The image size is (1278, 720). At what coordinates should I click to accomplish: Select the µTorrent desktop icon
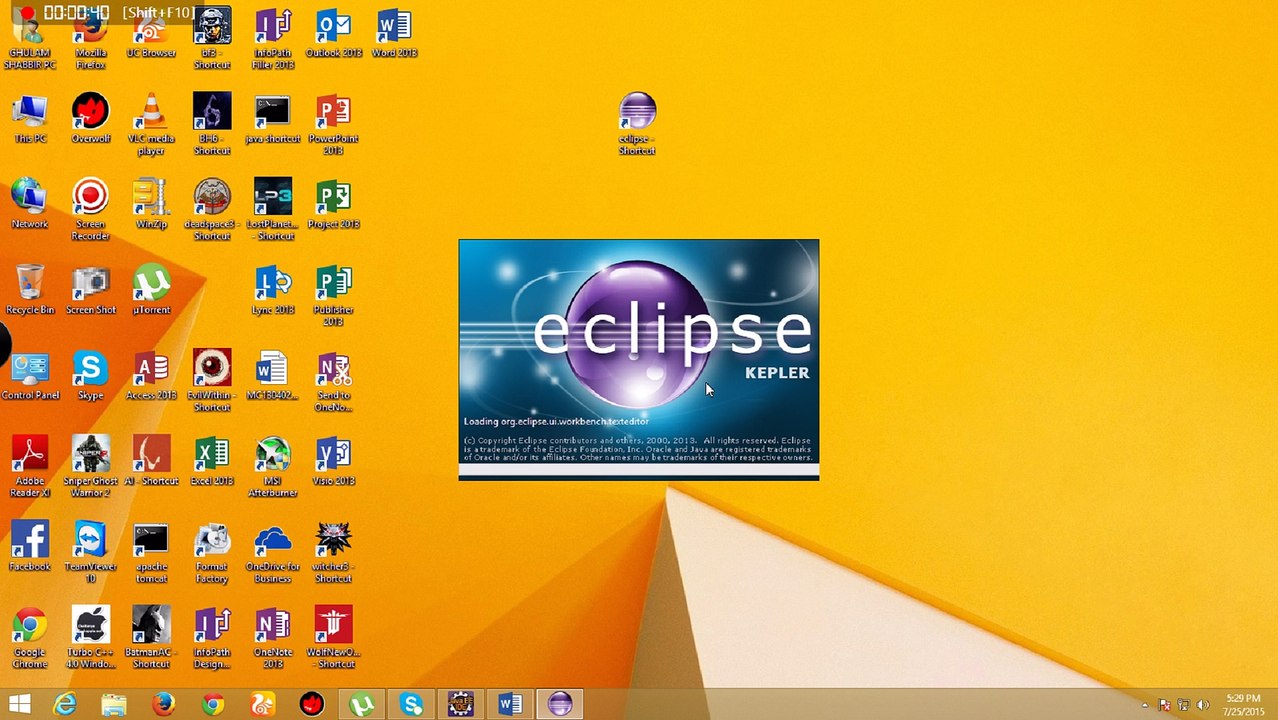[151, 290]
